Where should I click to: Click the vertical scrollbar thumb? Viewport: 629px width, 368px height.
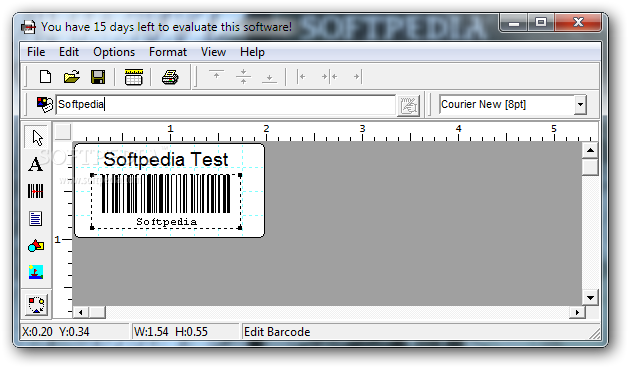(590, 167)
